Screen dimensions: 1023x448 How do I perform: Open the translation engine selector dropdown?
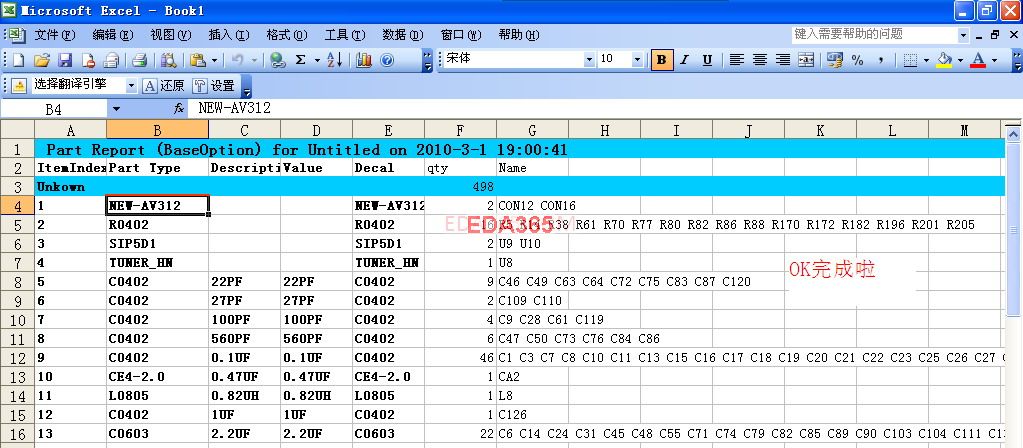coord(131,85)
